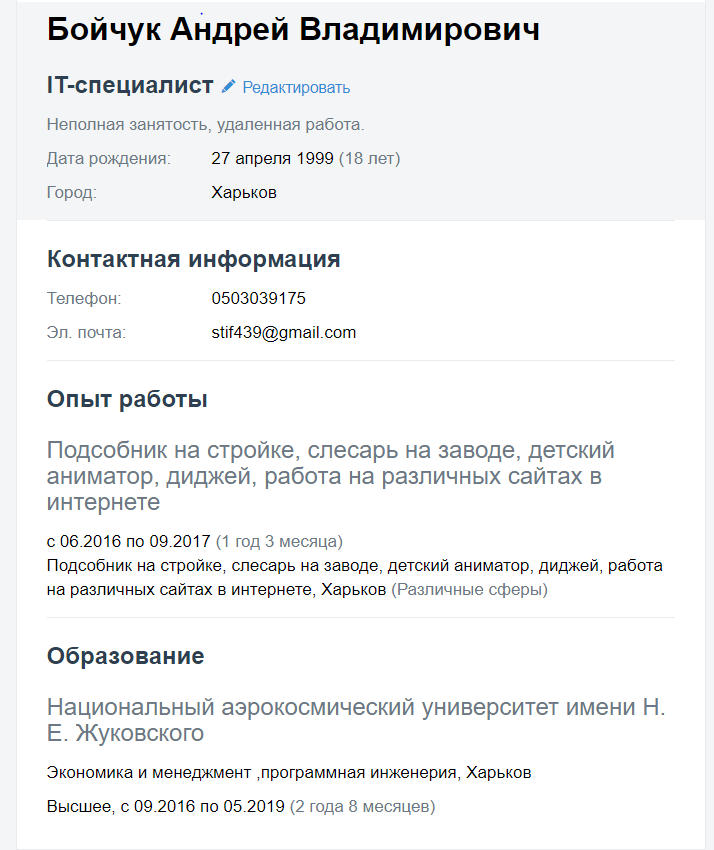The image size is (714, 850).
Task: Click the pencil edit icon
Action: tap(228, 86)
